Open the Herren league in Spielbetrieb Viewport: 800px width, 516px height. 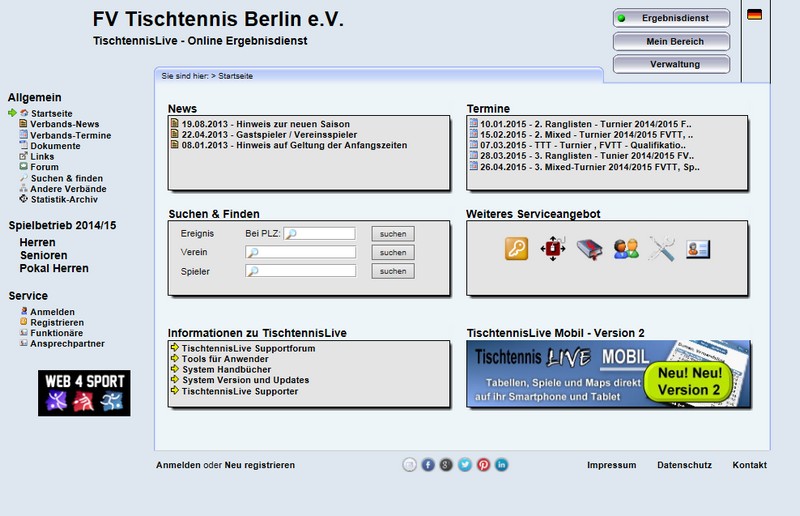coord(37,243)
